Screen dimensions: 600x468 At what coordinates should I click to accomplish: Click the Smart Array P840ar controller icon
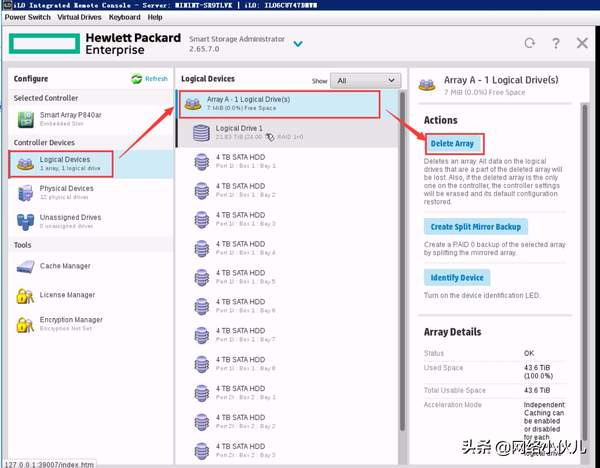click(x=24, y=120)
